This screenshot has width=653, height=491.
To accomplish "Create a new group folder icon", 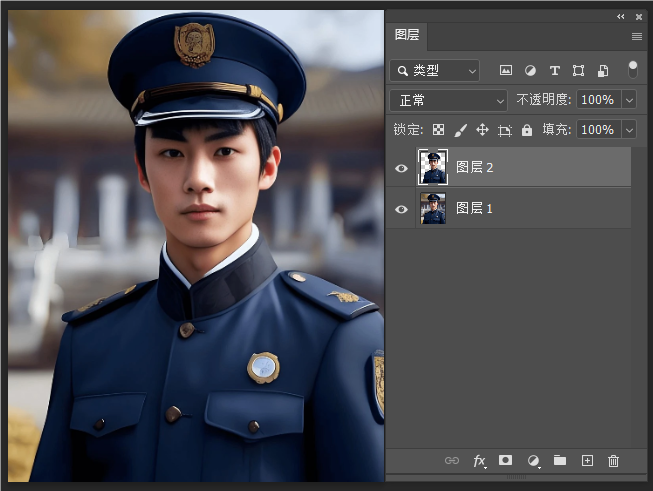I will (560, 460).
